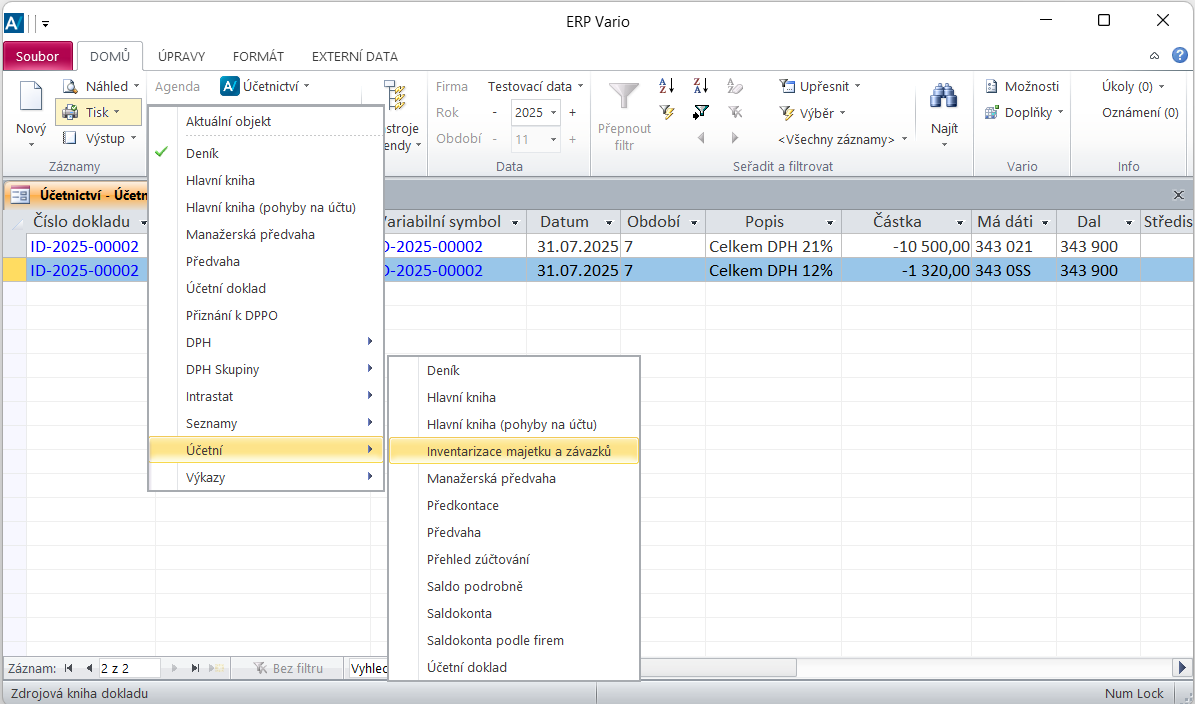1195x704 pixels.
Task: Click the sort descending Z-A icon
Action: pyautogui.click(x=701, y=87)
